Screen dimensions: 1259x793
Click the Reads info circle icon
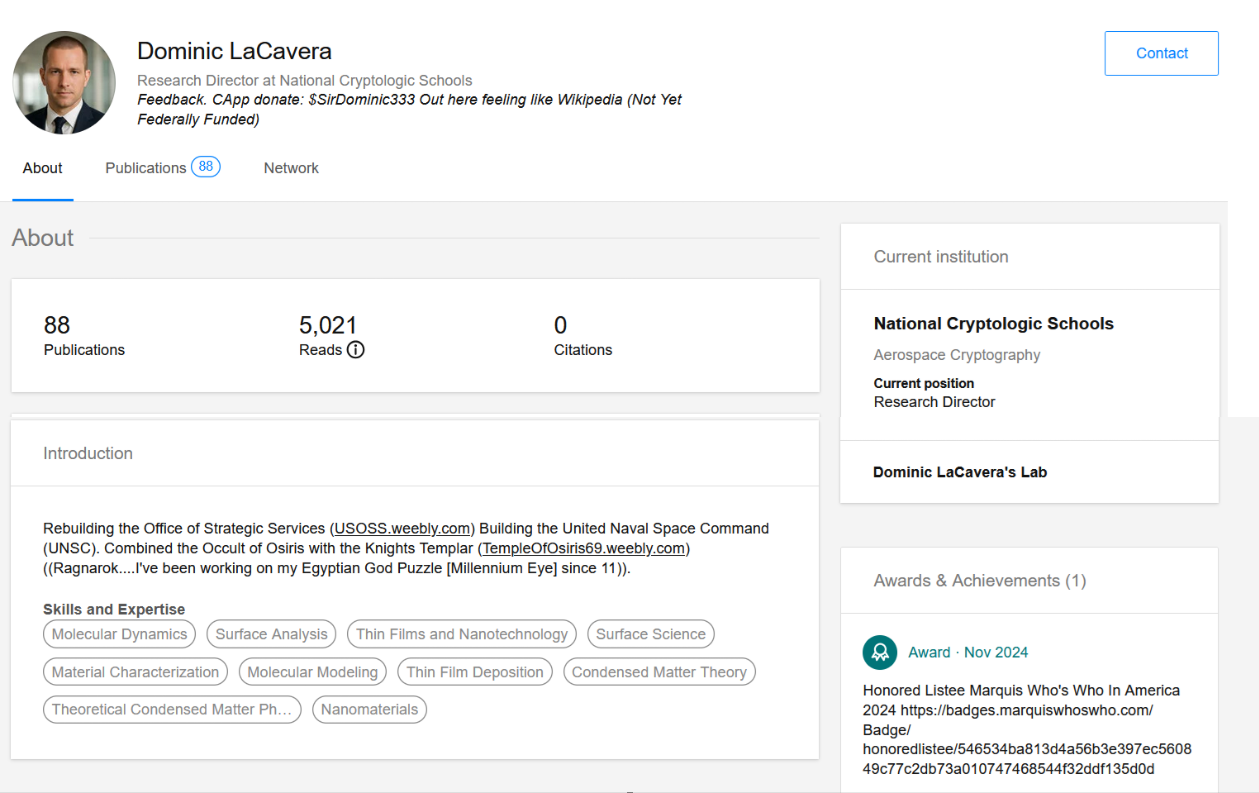tap(355, 350)
